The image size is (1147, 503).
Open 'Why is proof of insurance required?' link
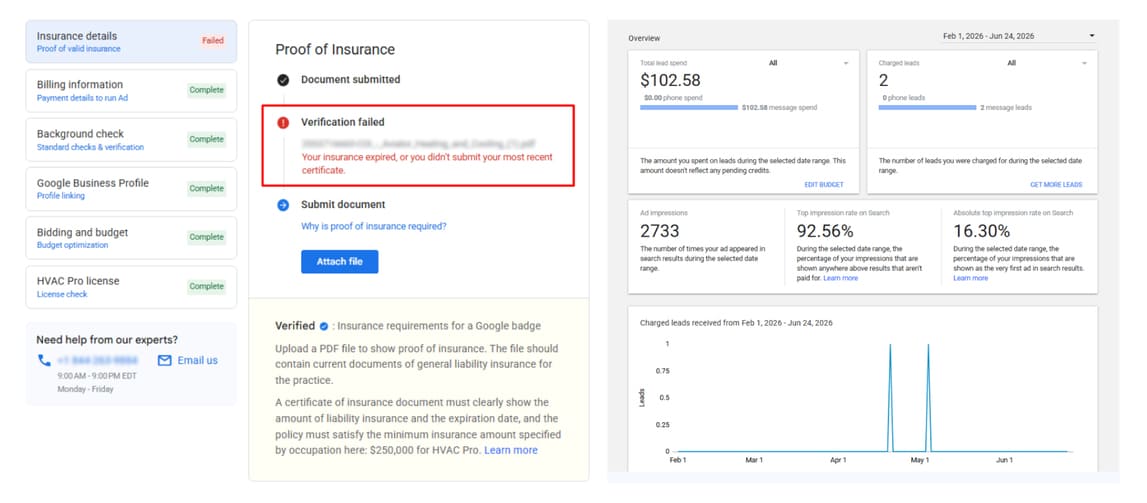click(374, 227)
